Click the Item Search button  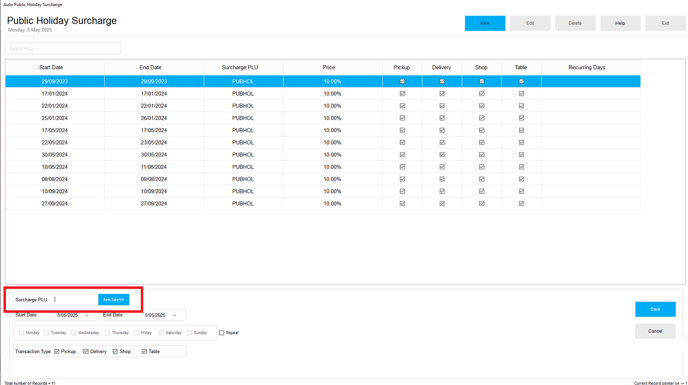coord(114,299)
